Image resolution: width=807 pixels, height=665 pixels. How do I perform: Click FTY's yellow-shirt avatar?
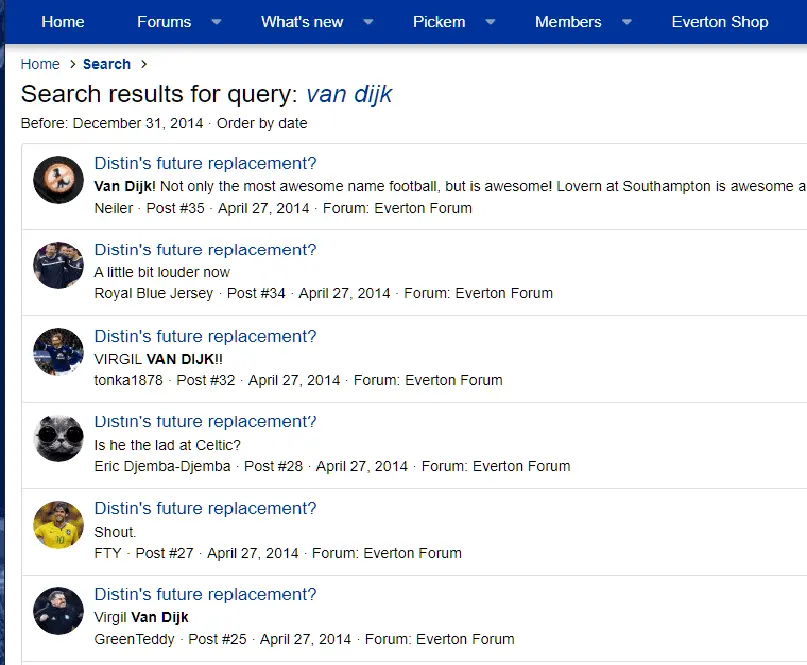pyautogui.click(x=58, y=525)
